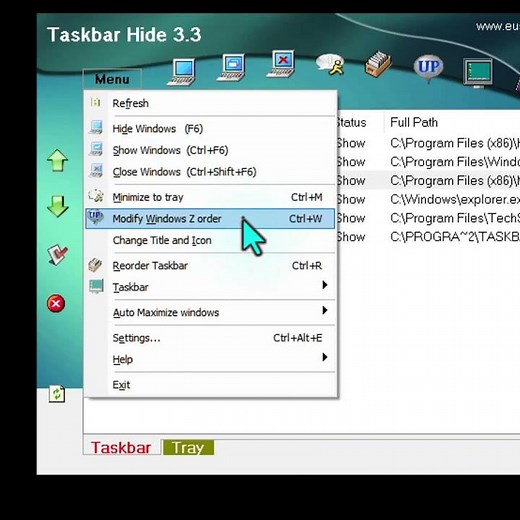Image resolution: width=520 pixels, height=520 pixels.
Task: Switch to the Tray tab
Action: 188,448
